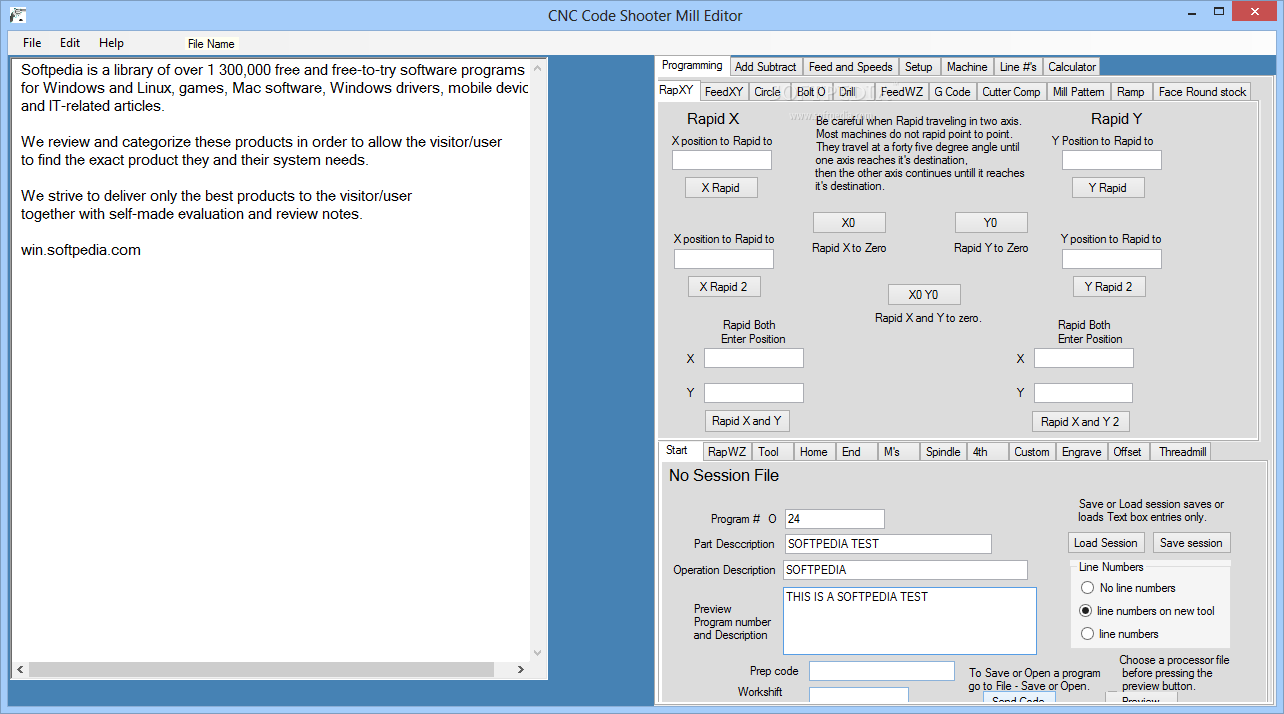Click the Save session button
1284x714 pixels.
(x=1191, y=543)
